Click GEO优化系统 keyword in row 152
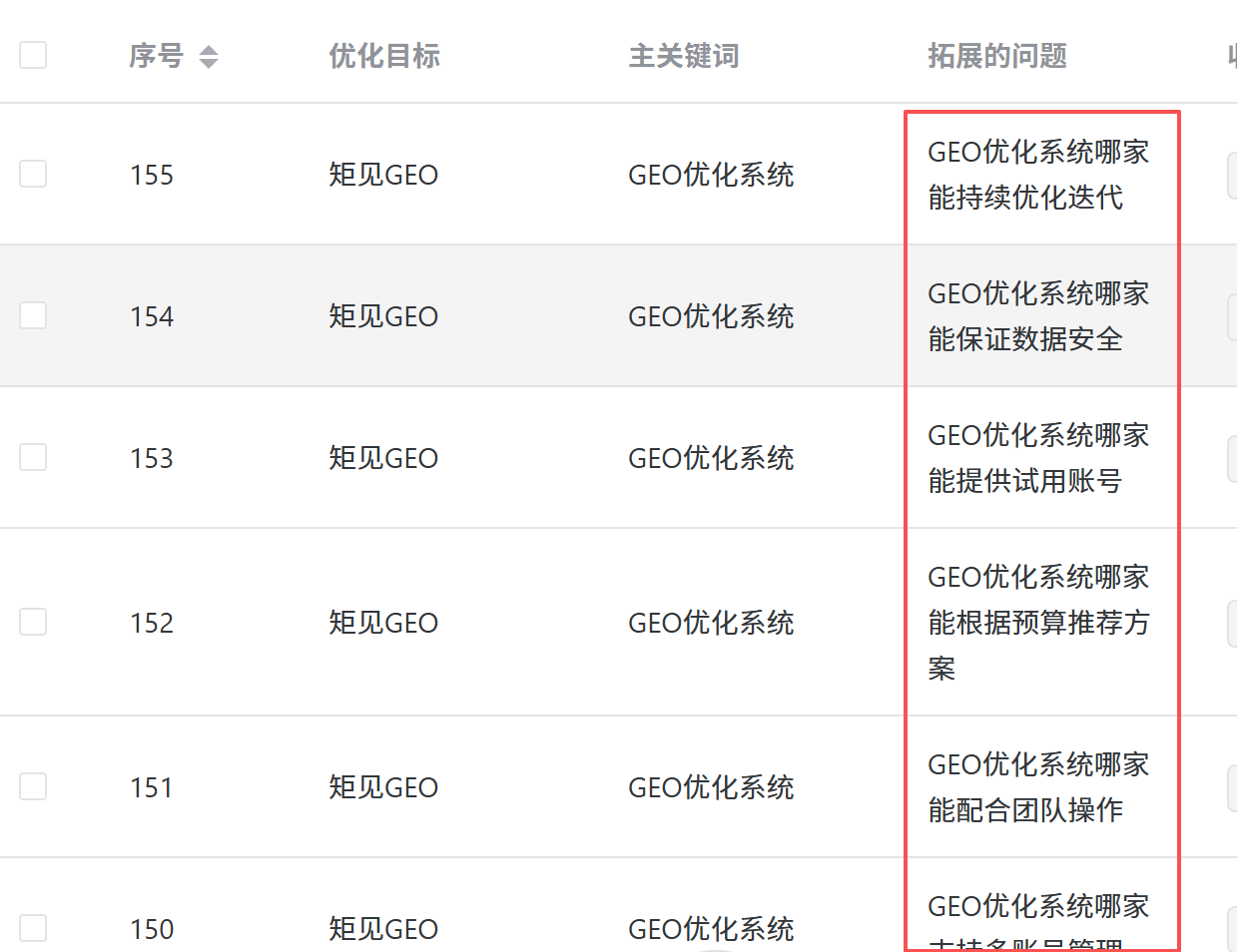 coord(711,623)
